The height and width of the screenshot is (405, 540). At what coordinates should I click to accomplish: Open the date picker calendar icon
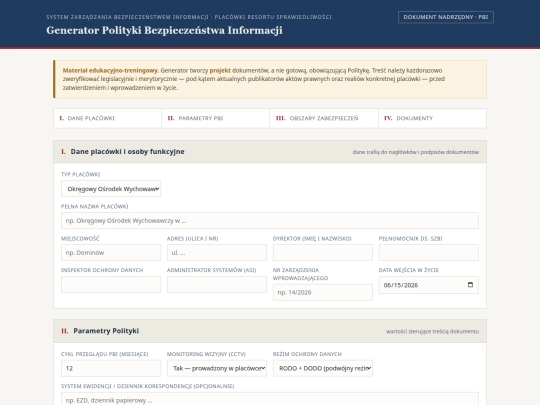470,285
